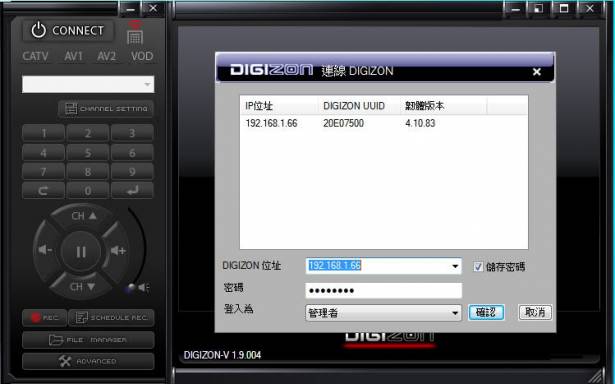Tap keypad digit 3
Screen dimensions: 615x384
tap(132, 133)
